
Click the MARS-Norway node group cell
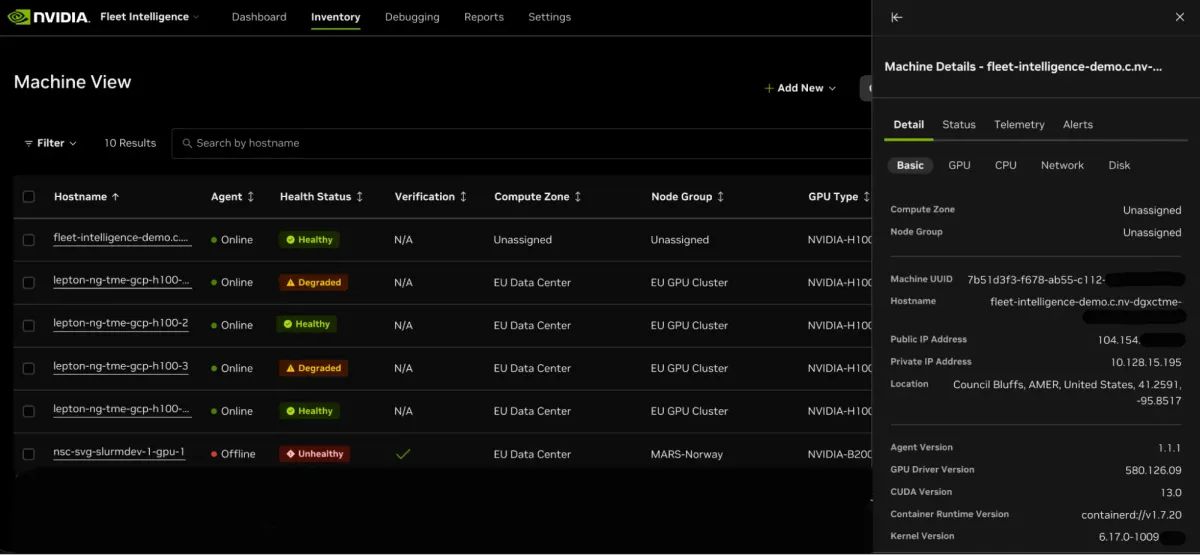pyautogui.click(x=687, y=454)
